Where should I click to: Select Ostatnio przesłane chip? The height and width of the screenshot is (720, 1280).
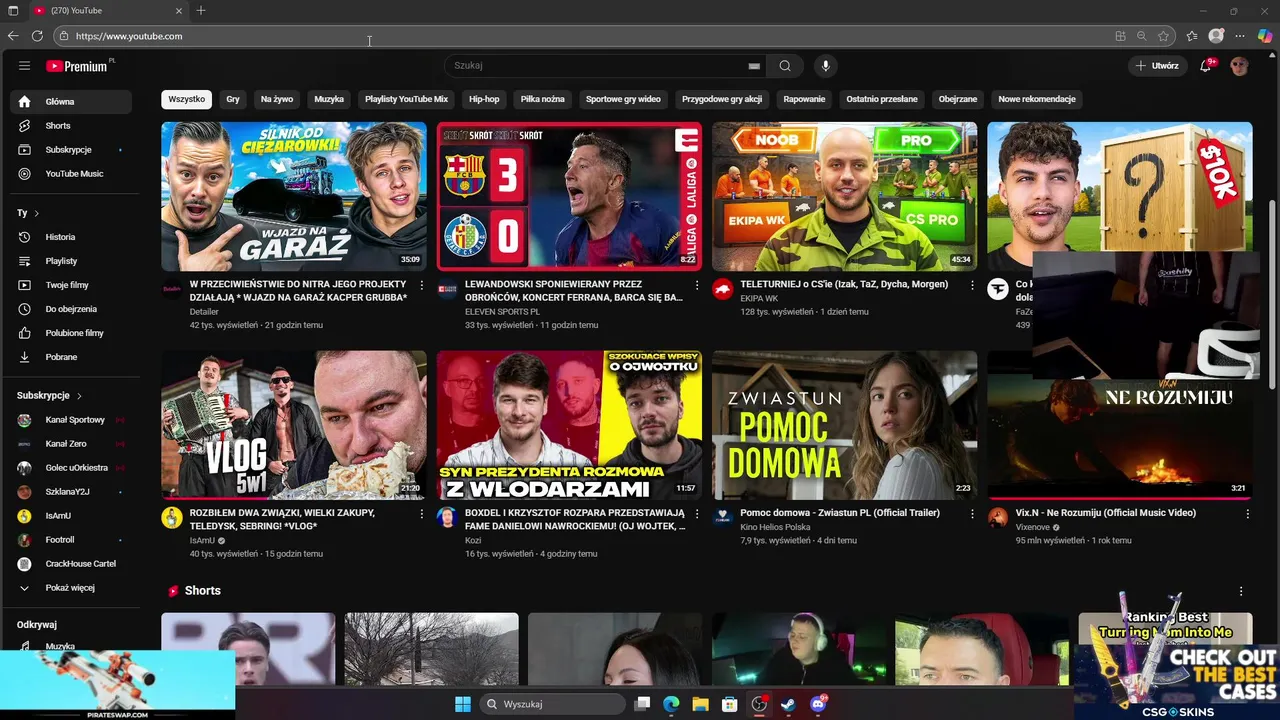[882, 99]
